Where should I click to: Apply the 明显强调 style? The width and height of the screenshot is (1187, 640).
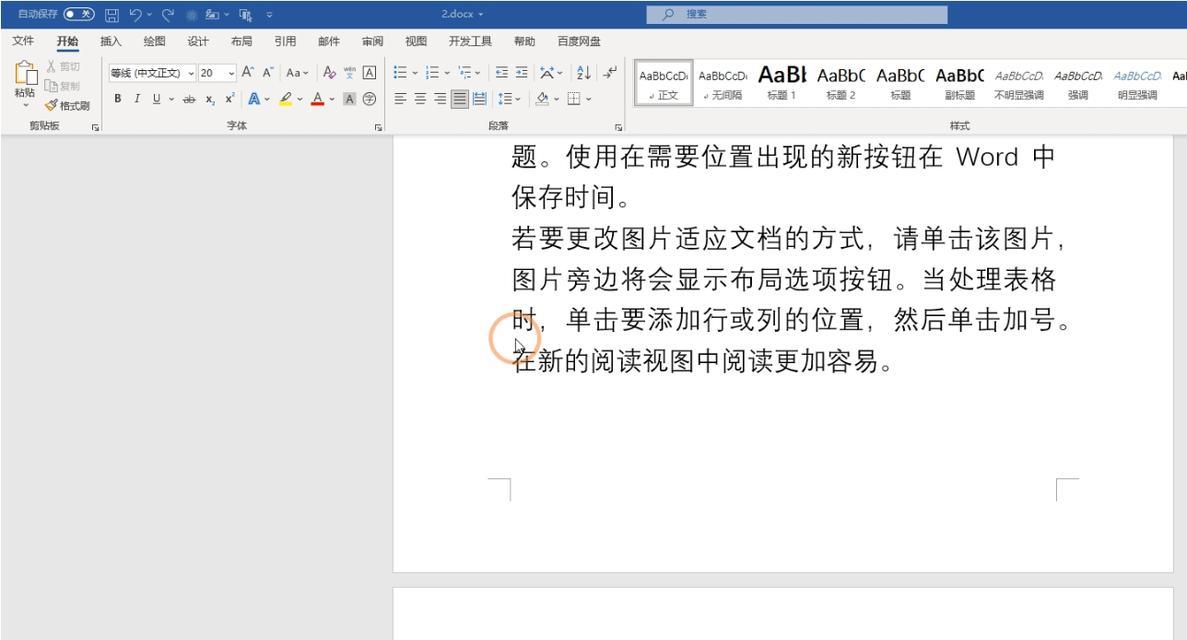pyautogui.click(x=1137, y=83)
